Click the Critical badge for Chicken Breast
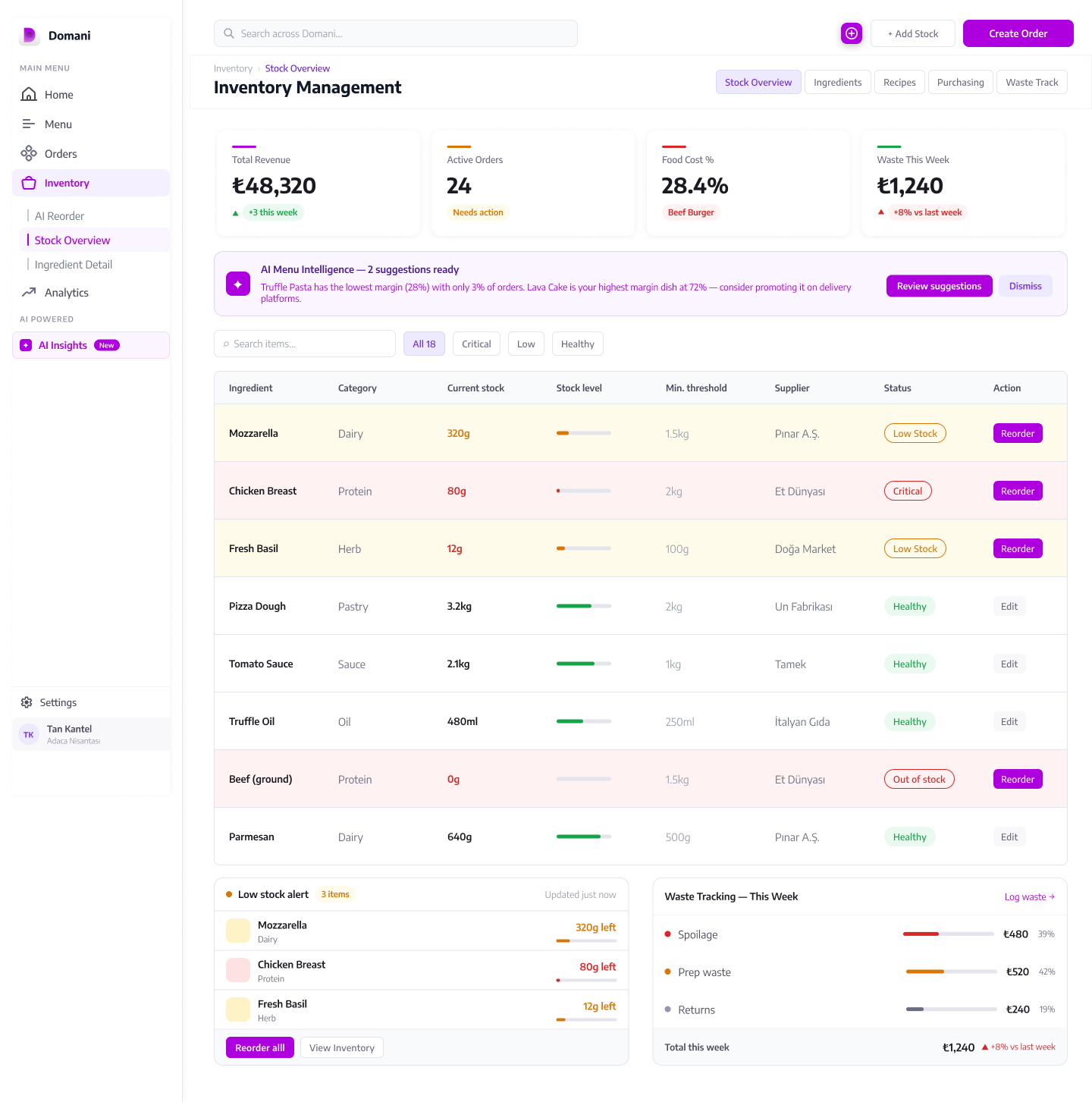Image resolution: width=1092 pixels, height=1102 pixels. [x=908, y=491]
